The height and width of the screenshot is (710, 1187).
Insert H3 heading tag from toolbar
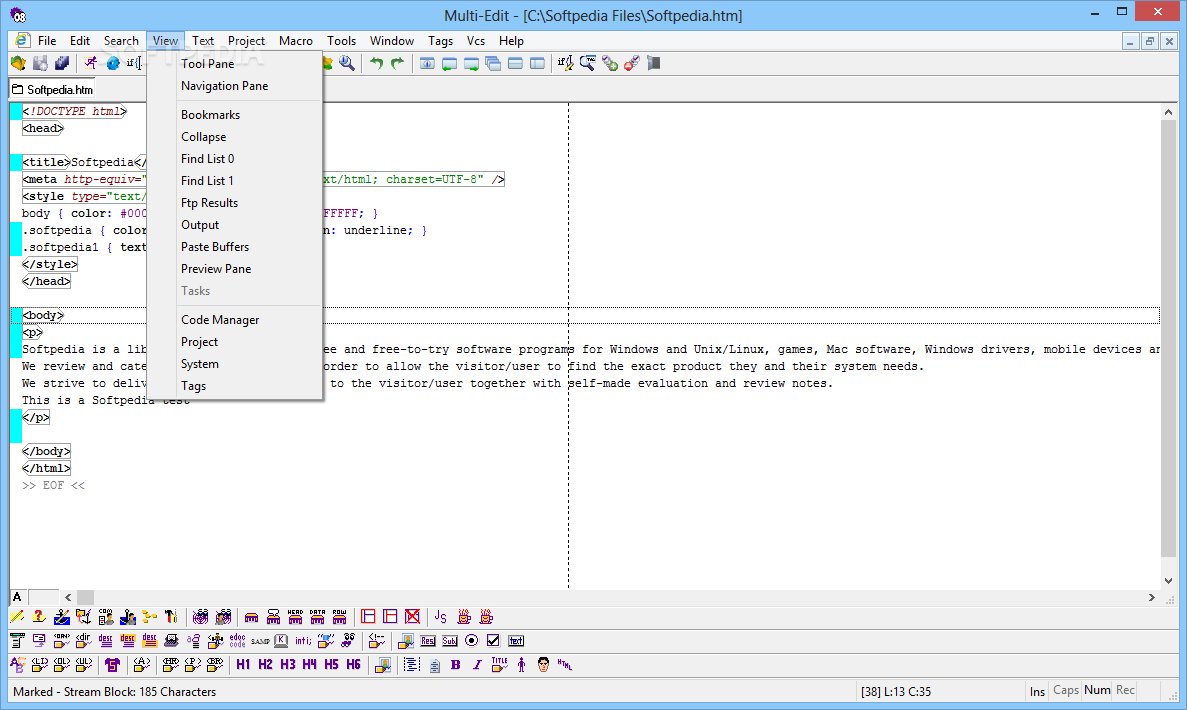[x=288, y=665]
